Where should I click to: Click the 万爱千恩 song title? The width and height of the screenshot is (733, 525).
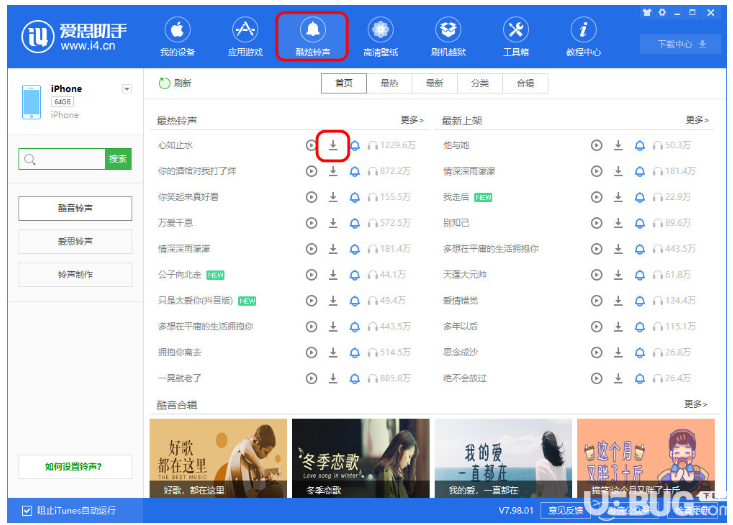175,223
